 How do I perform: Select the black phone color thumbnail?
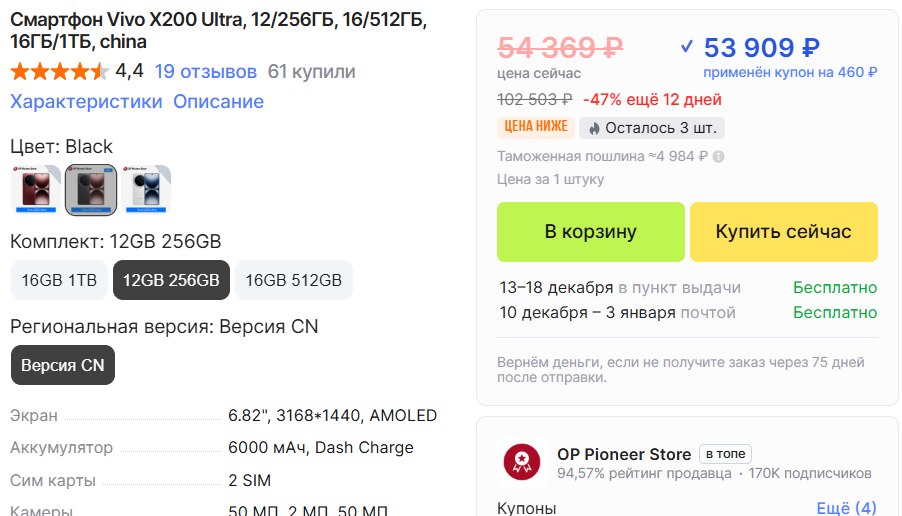click(91, 190)
